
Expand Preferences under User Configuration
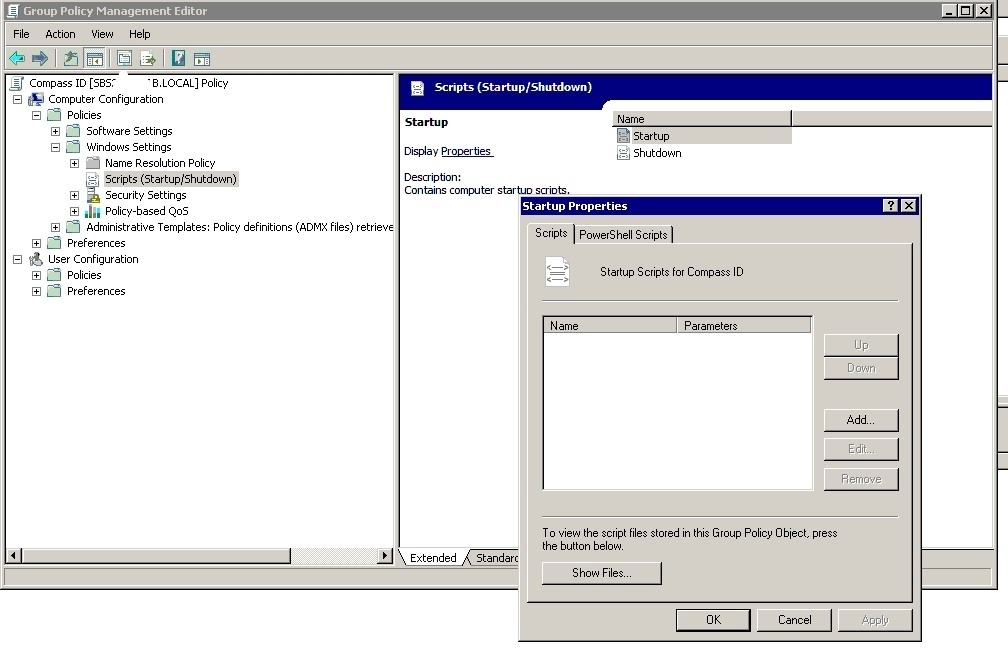36,291
